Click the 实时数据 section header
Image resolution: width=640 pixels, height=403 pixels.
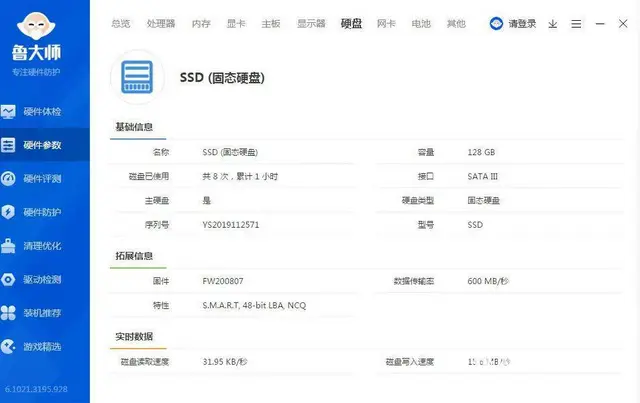[x=134, y=336]
